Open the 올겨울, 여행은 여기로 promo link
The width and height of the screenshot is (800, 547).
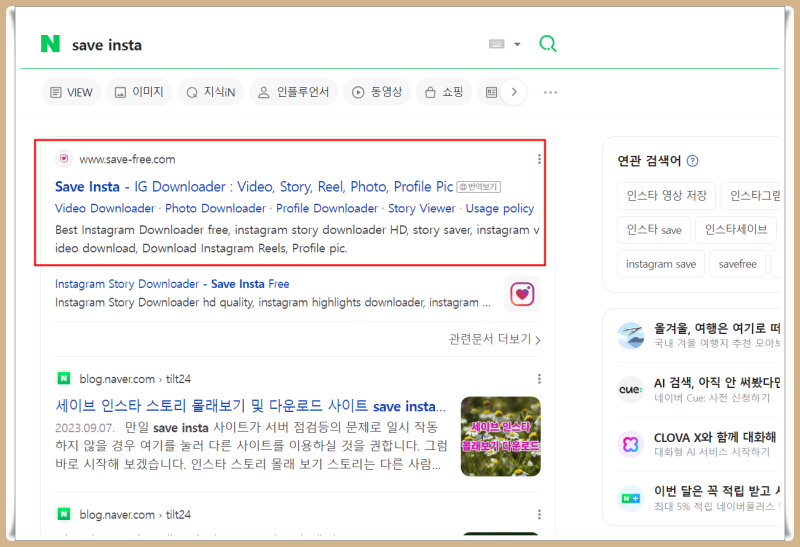coord(717,328)
